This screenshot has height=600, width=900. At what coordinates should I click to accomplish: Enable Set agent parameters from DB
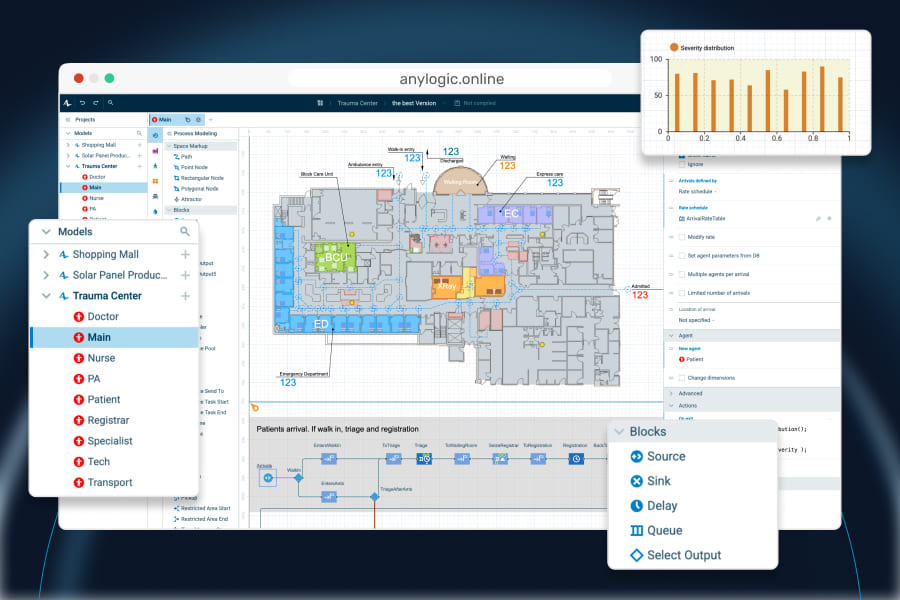click(682, 256)
